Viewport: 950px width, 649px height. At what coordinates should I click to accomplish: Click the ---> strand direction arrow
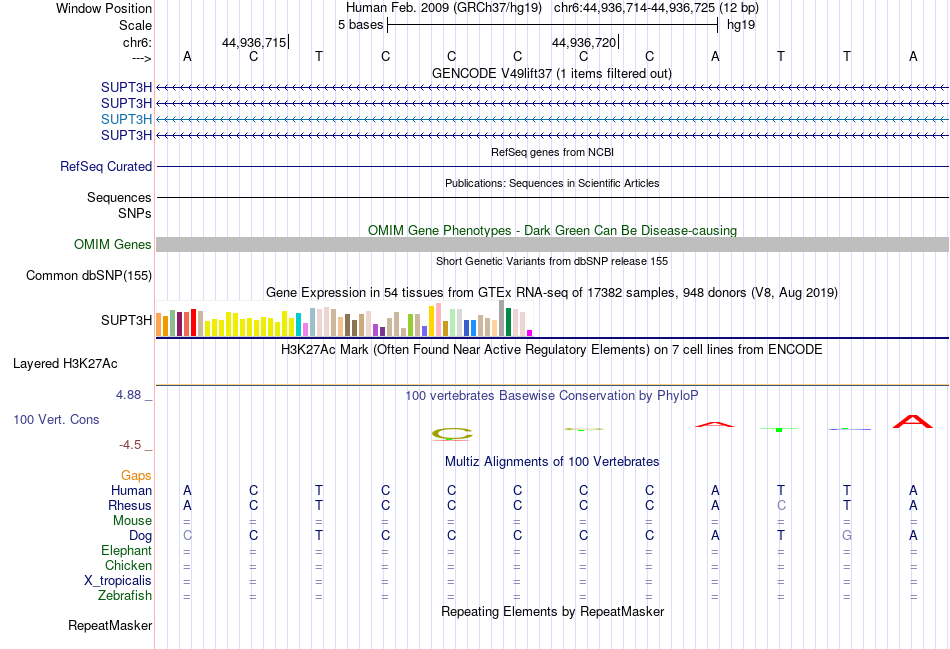coord(142,58)
